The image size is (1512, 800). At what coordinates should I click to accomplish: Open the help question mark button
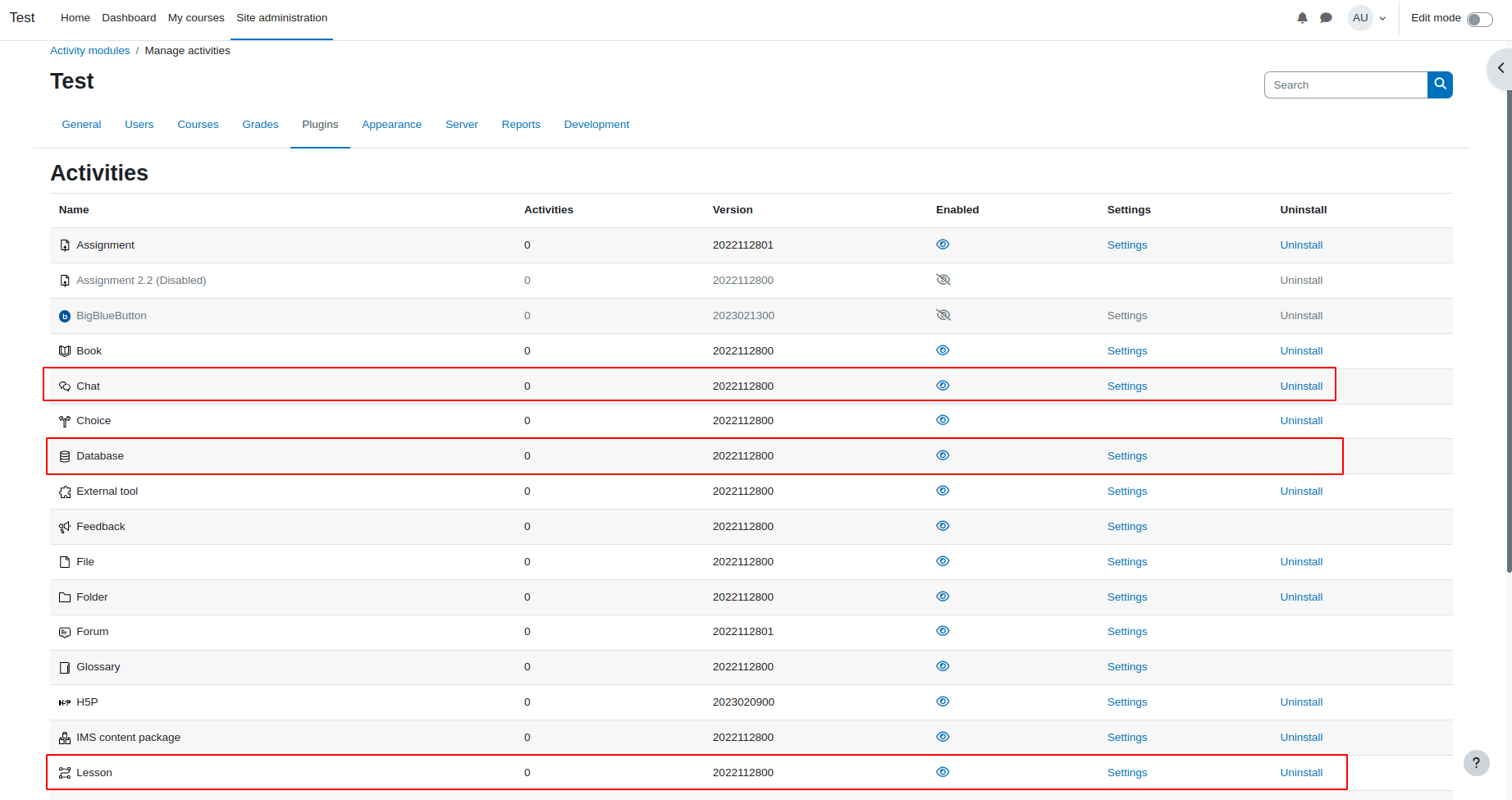(1477, 763)
